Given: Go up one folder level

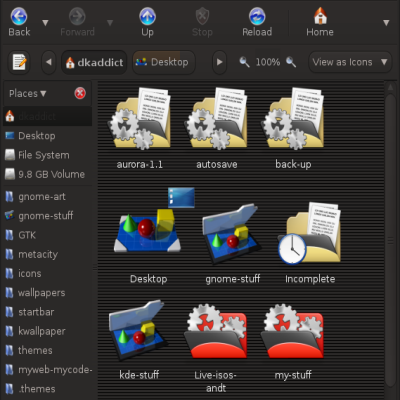Looking at the screenshot, I should pos(147,22).
